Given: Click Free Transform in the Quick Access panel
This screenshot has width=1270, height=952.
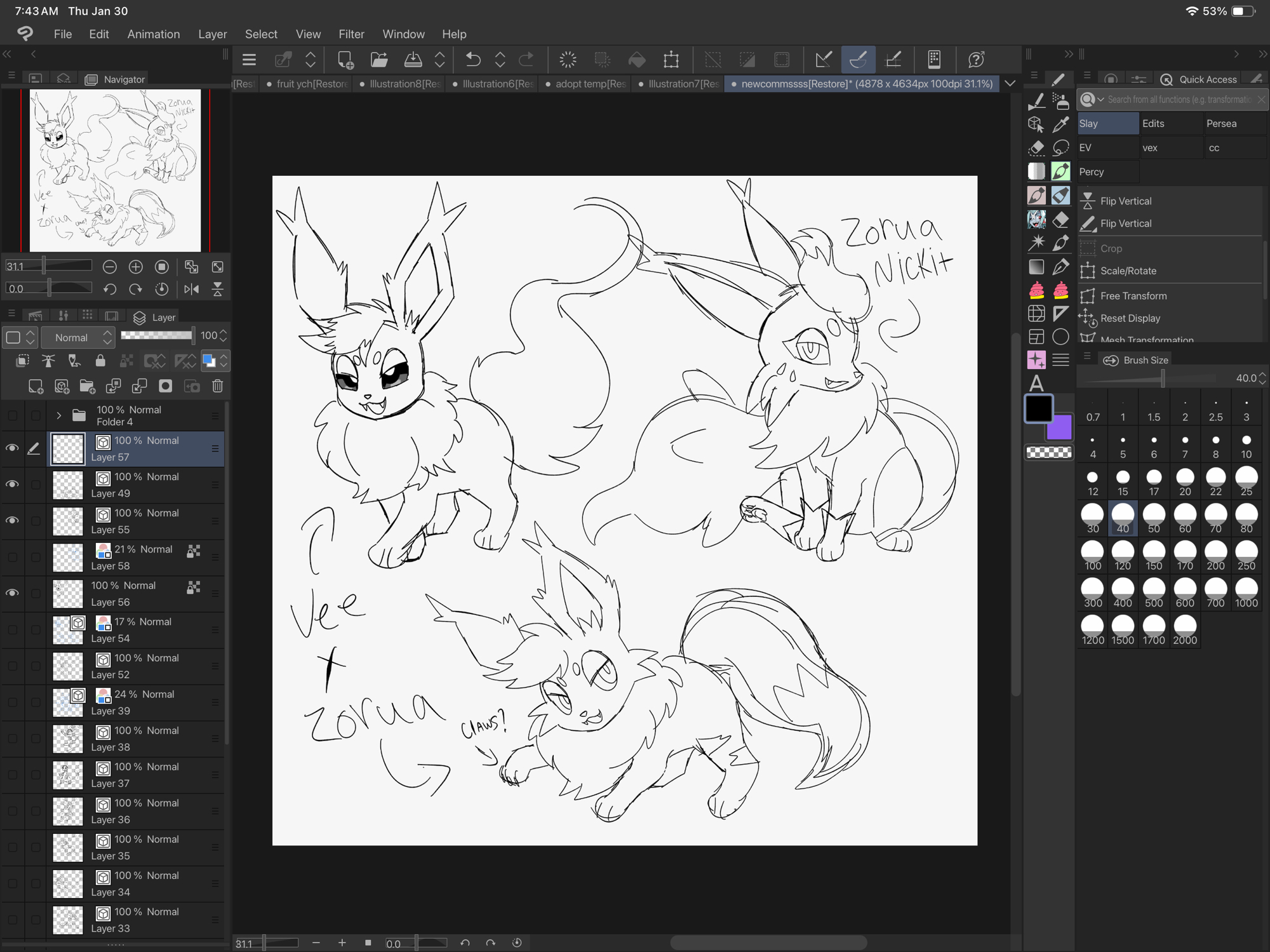Looking at the screenshot, I should click(1133, 296).
